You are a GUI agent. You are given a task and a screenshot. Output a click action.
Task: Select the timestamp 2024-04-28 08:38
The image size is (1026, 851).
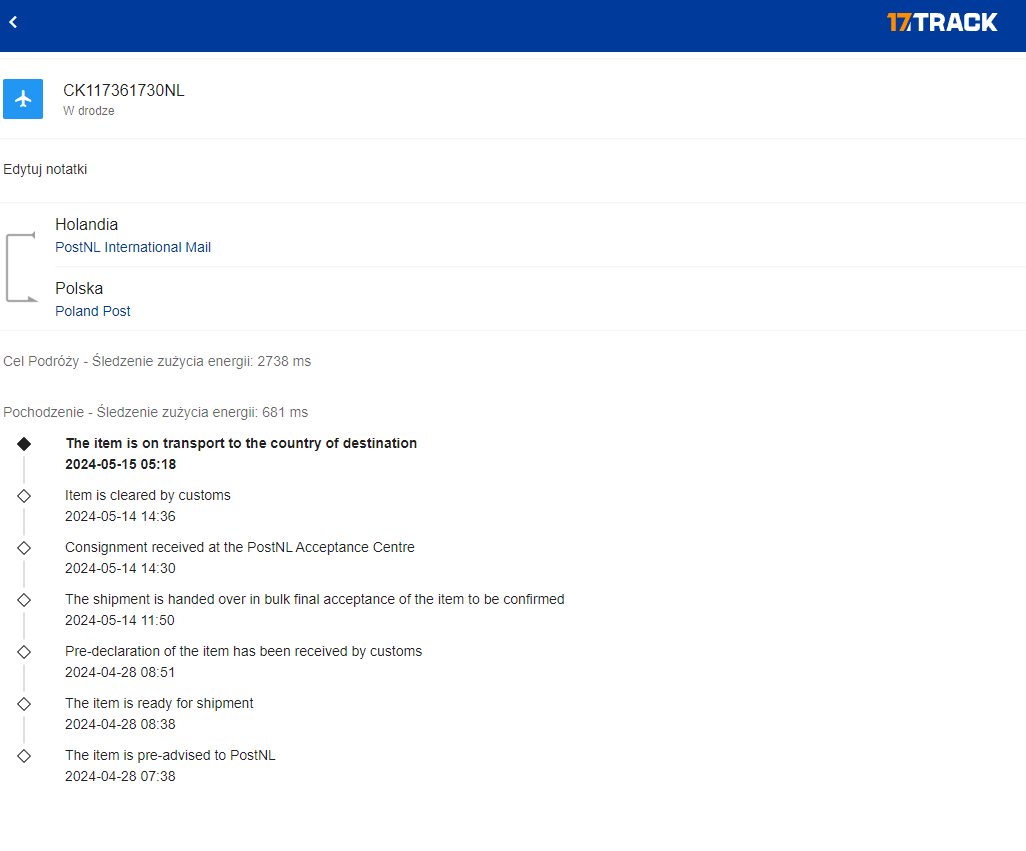click(120, 724)
